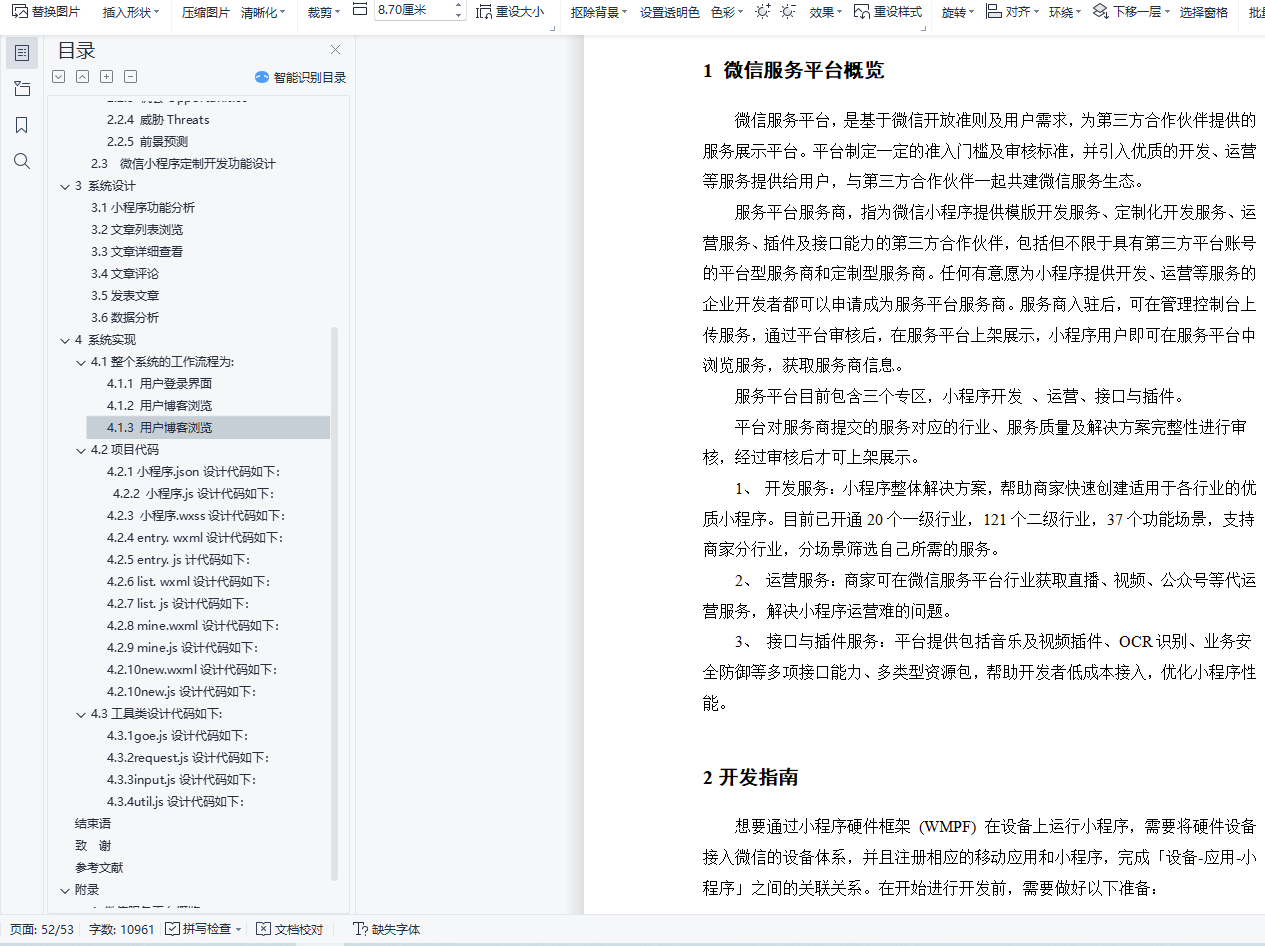Open the 色彩 color dropdown
Viewport: 1265px width, 946px height.
click(726, 12)
